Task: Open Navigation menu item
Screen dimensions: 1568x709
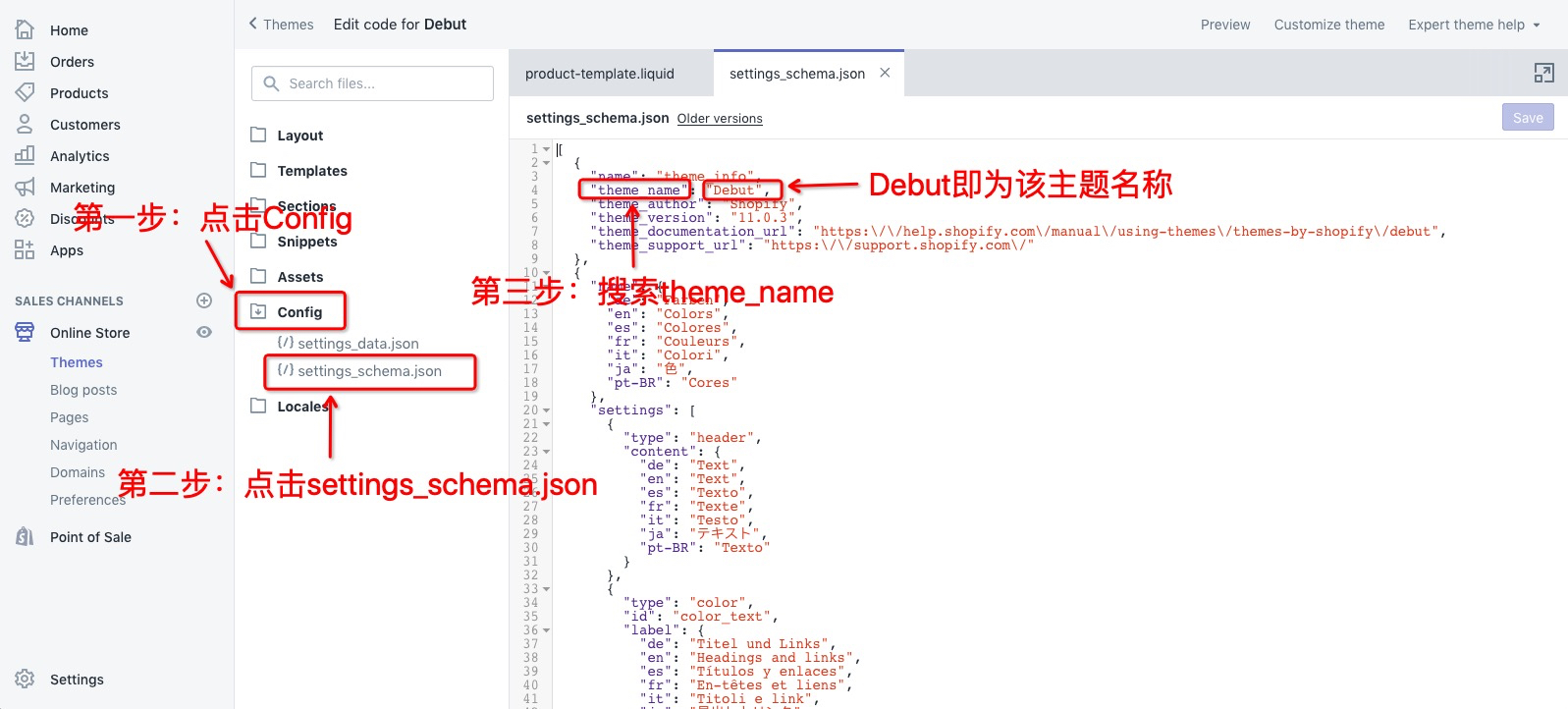Action: coord(83,445)
